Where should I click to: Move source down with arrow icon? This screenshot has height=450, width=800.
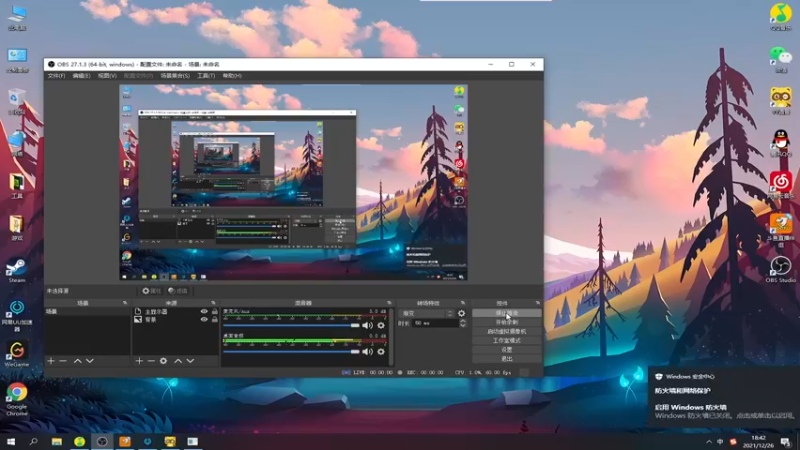coord(190,361)
